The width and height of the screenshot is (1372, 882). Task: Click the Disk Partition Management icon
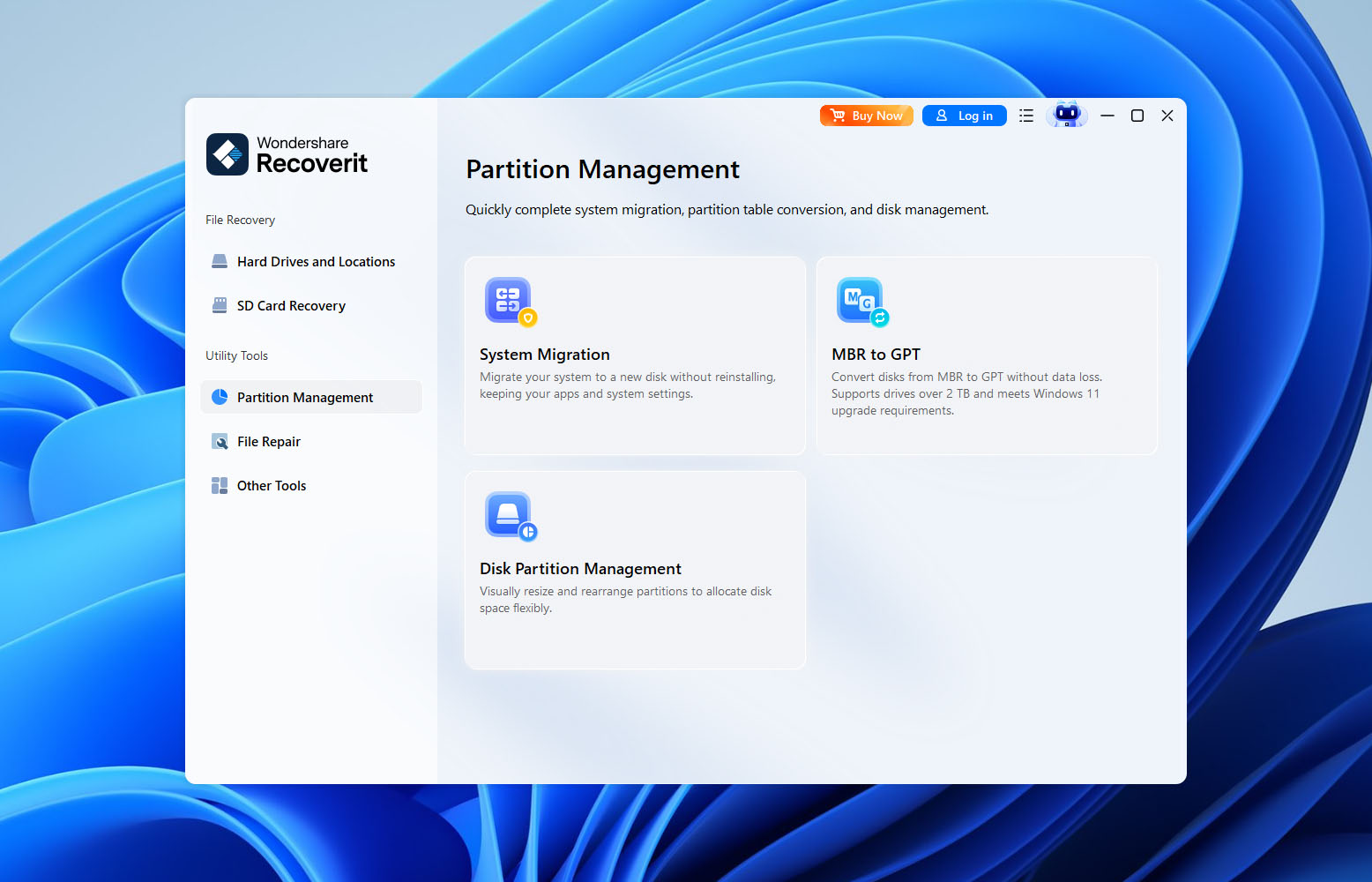point(511,516)
